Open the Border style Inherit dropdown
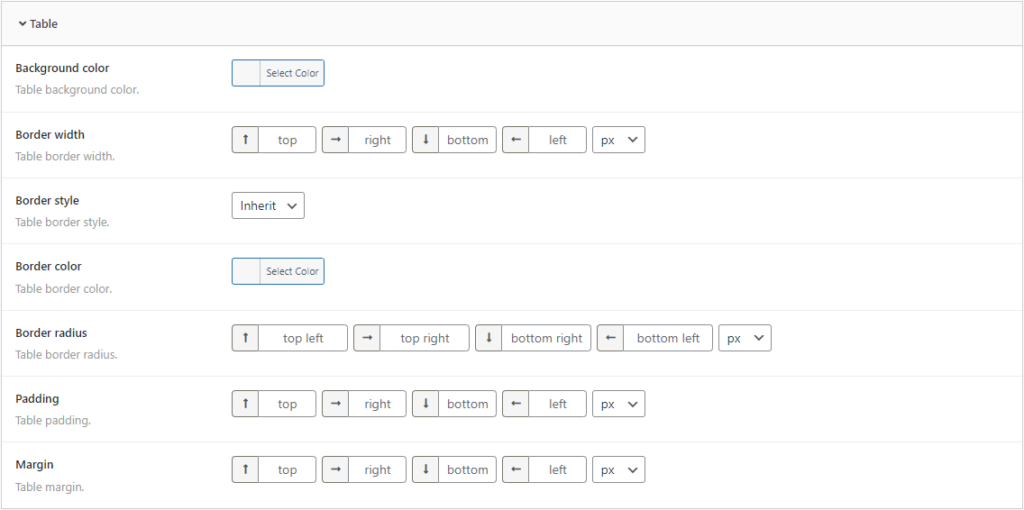 tap(268, 206)
